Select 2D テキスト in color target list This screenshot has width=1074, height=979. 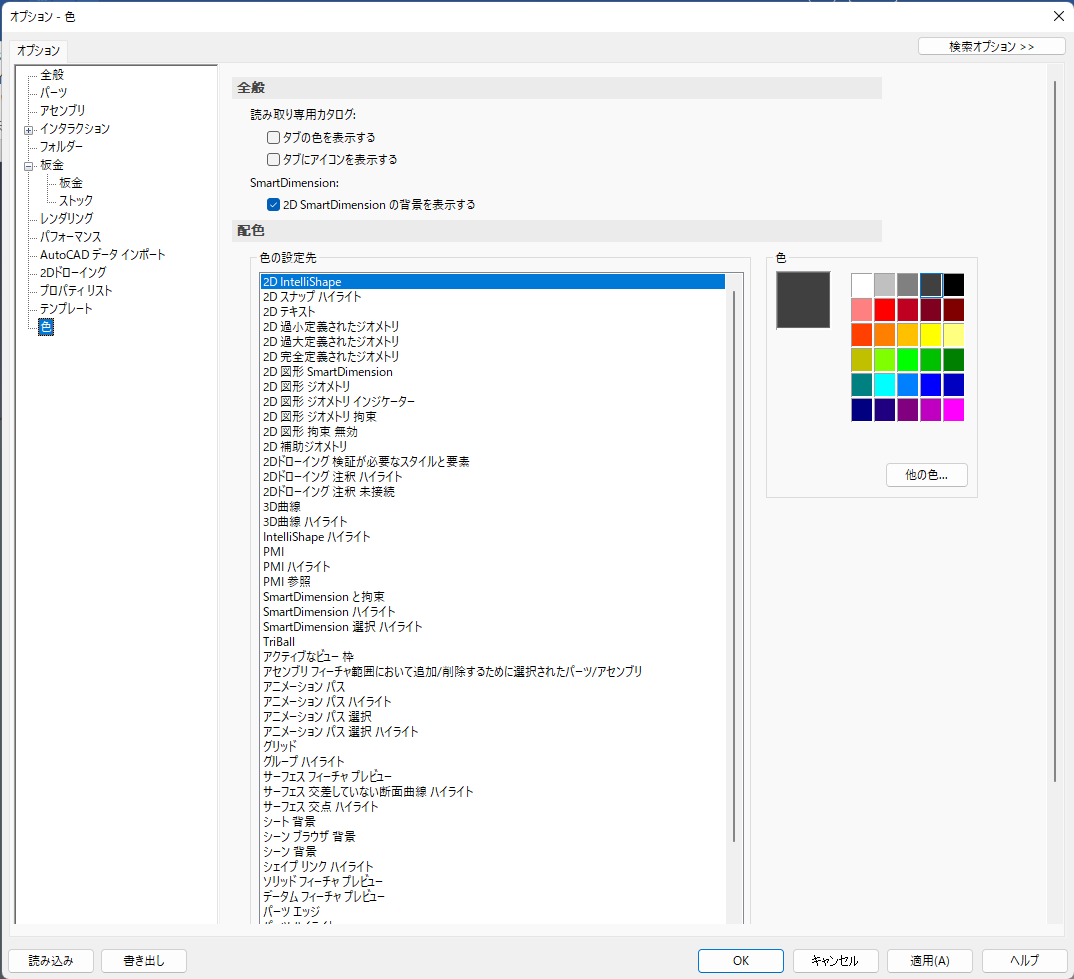[287, 312]
